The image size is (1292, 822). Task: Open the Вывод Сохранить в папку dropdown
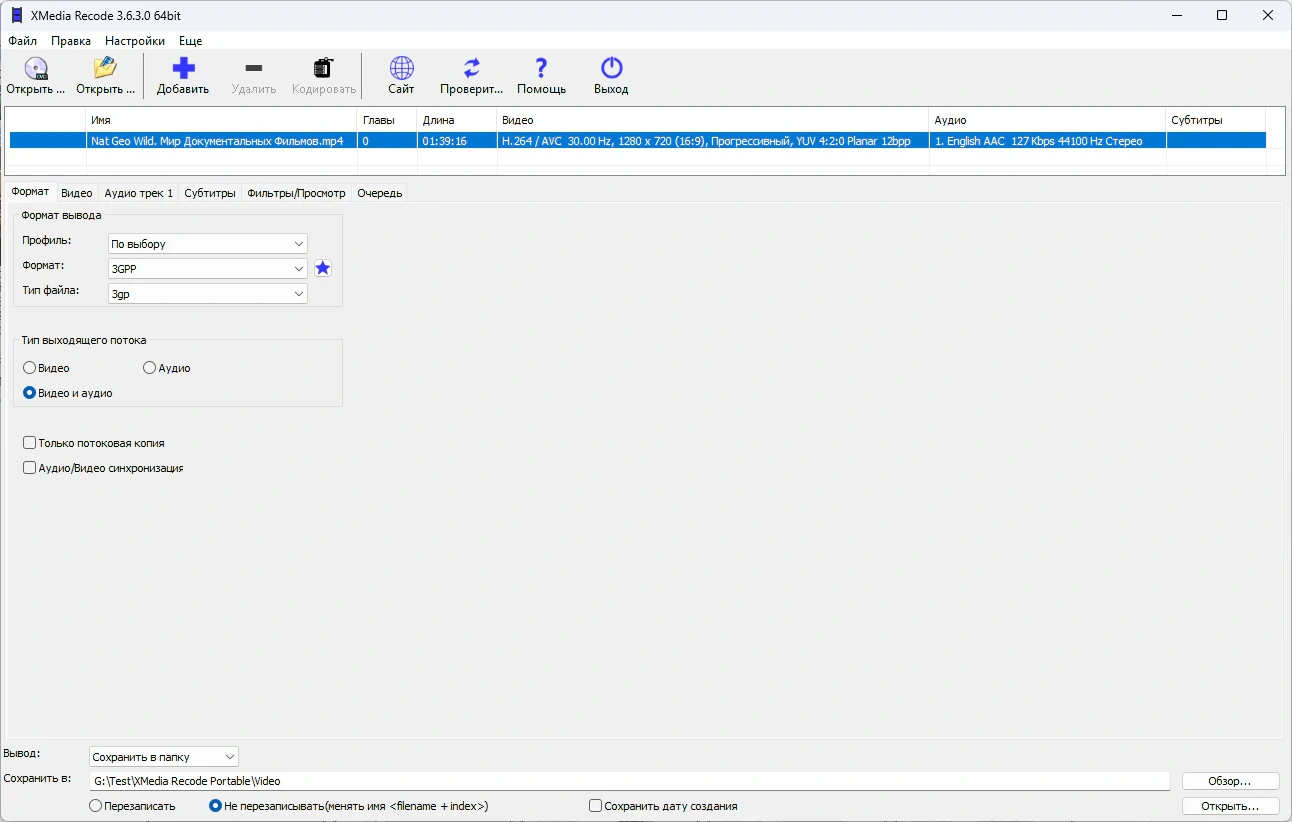tap(164, 757)
